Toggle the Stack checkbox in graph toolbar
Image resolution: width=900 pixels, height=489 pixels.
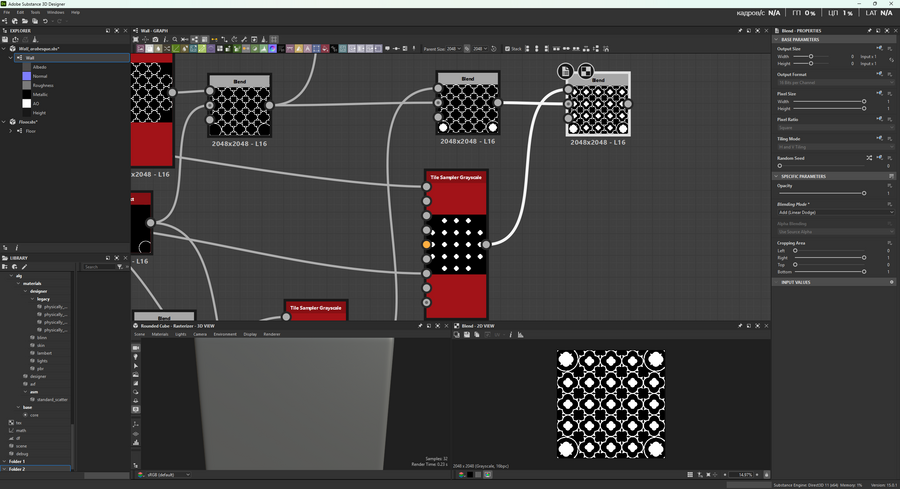coord(507,48)
